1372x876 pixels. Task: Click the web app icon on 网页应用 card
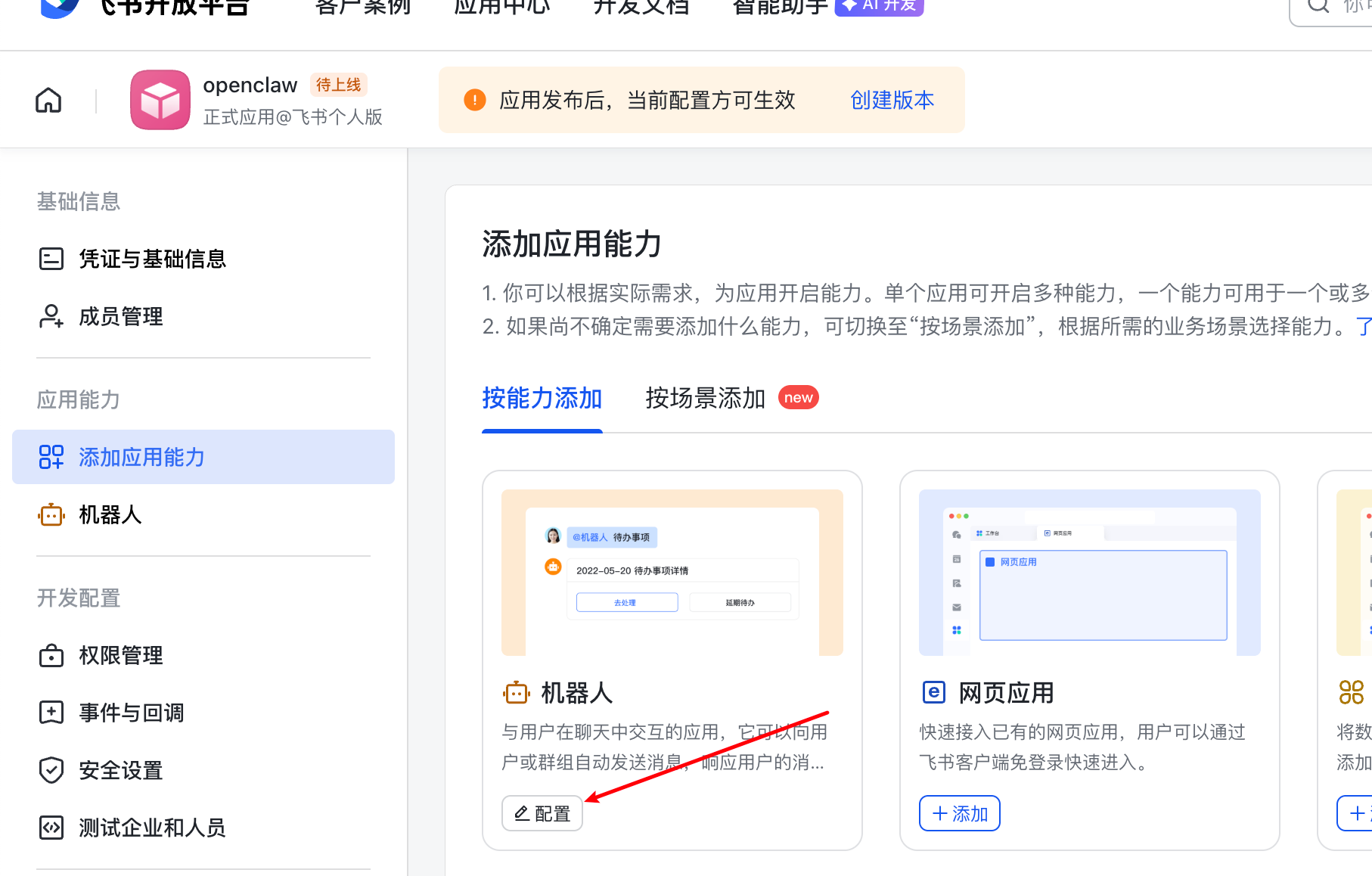coord(934,692)
